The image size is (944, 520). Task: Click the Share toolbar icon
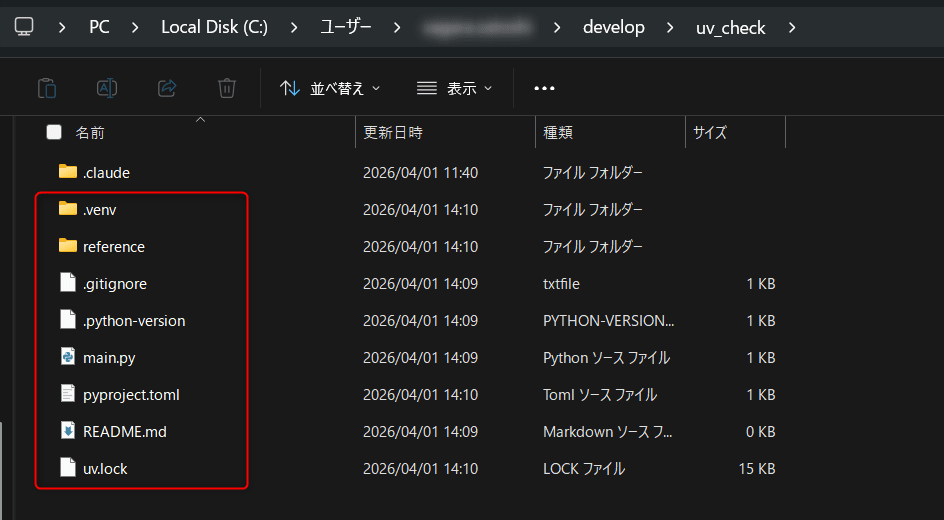pos(167,88)
